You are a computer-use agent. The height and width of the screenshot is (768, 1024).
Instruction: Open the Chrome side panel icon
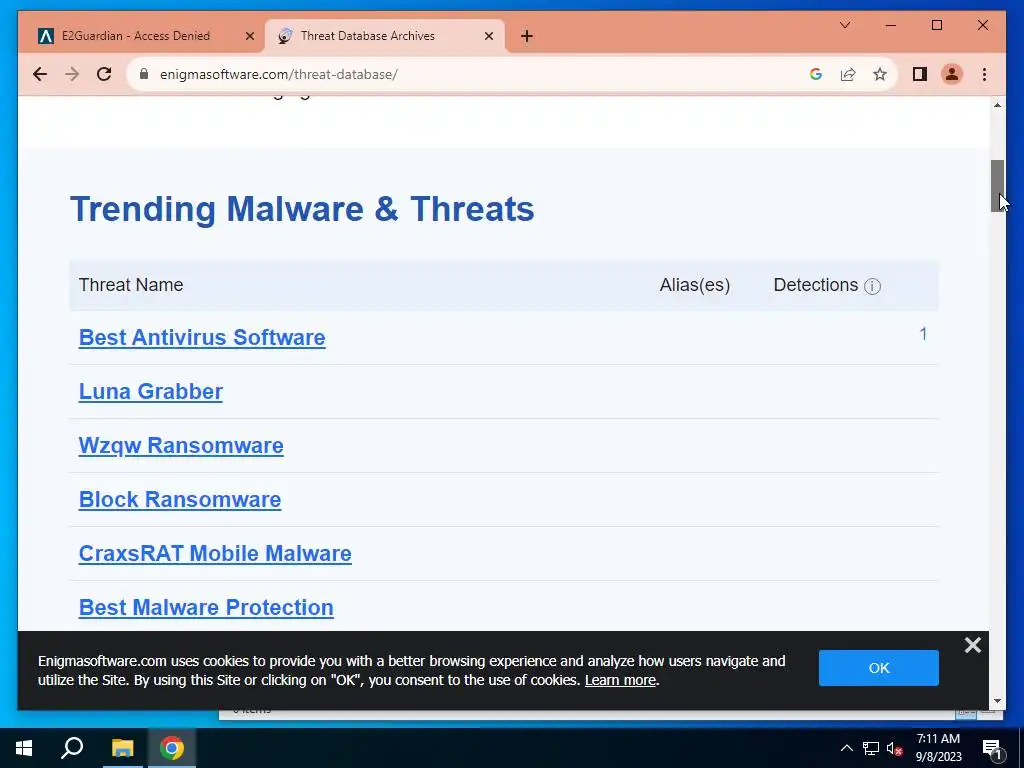[920, 74]
